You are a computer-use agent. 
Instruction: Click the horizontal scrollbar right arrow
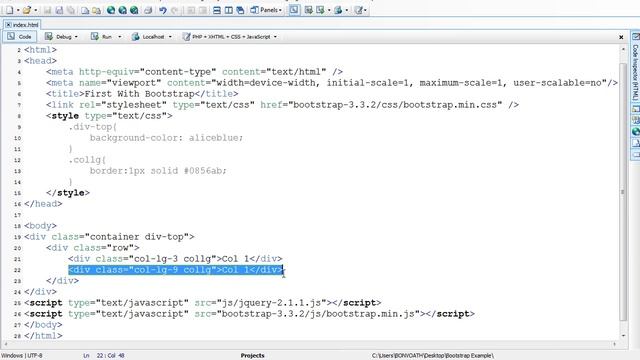[x=615, y=344]
